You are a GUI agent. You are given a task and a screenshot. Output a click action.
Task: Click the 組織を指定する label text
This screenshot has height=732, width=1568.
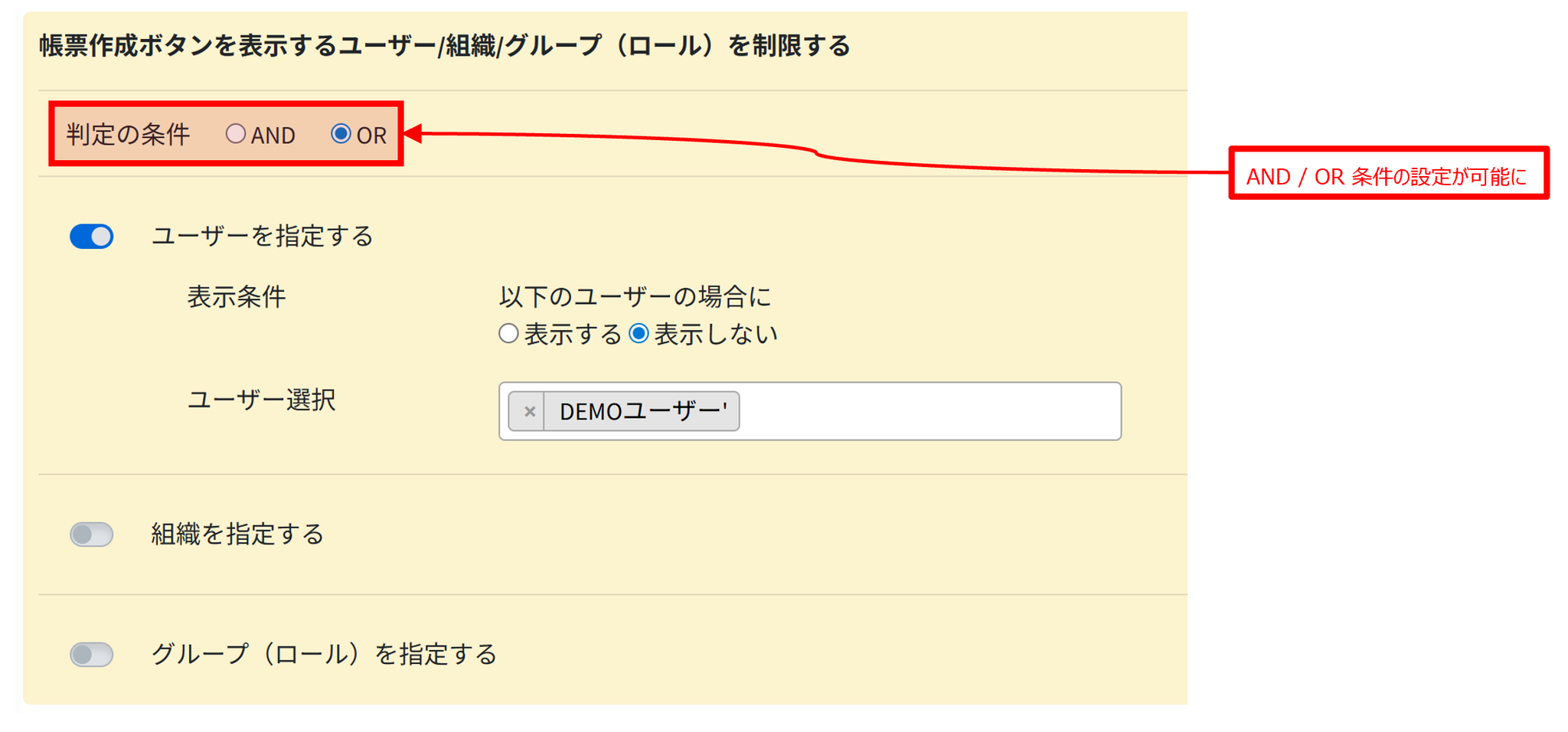point(237,534)
